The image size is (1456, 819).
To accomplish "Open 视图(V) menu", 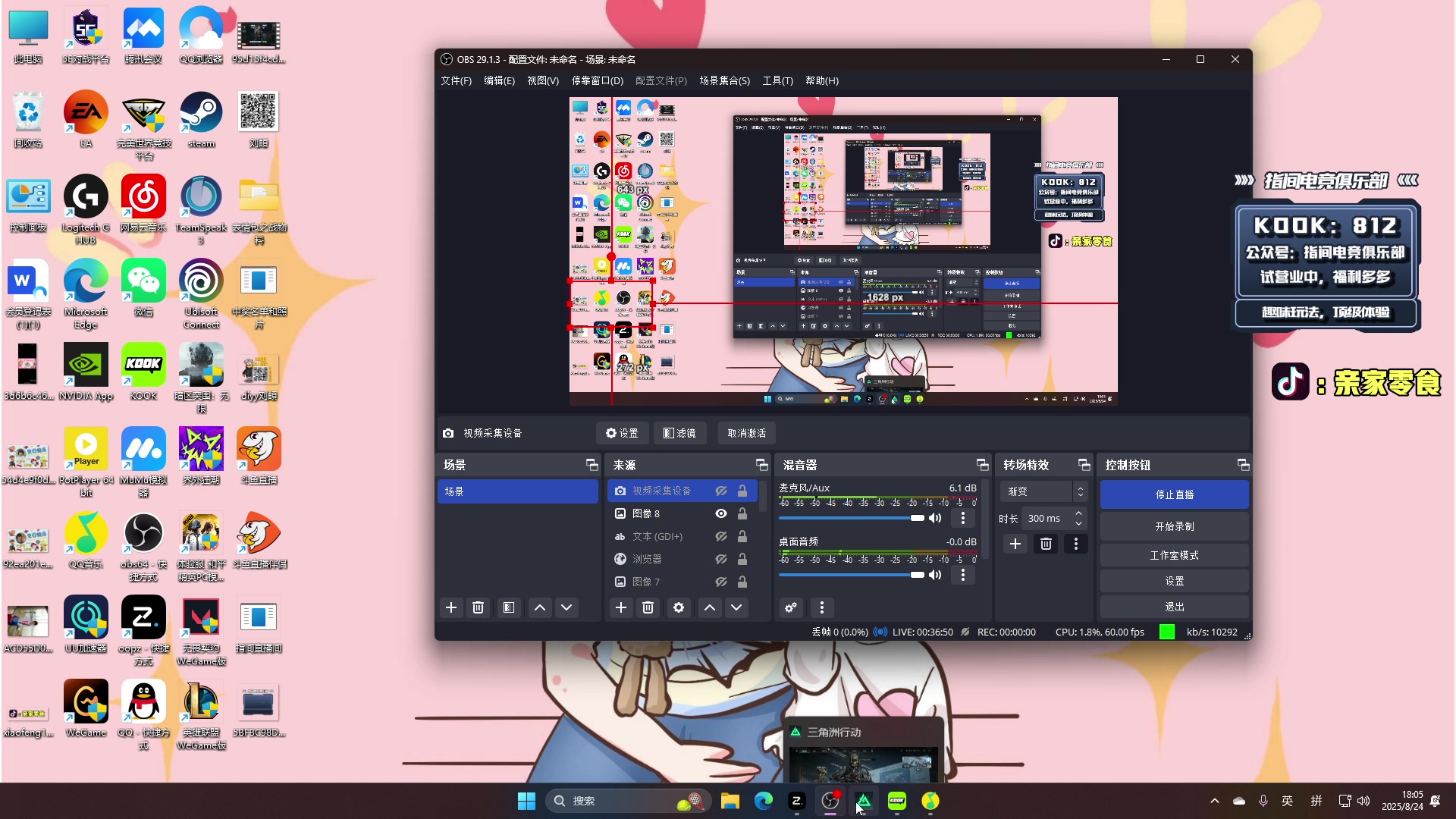I will click(x=543, y=80).
